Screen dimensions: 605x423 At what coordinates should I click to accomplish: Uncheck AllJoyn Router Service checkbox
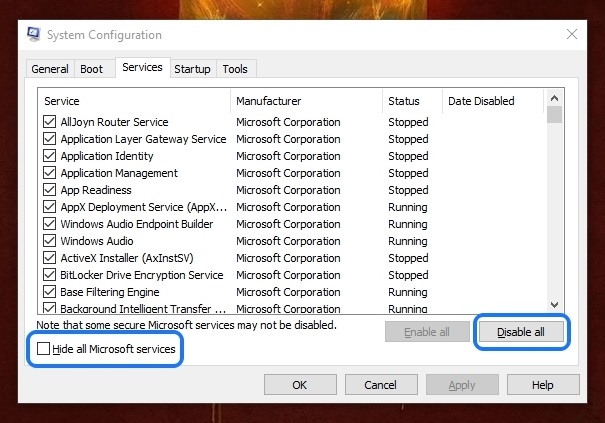(x=49, y=122)
